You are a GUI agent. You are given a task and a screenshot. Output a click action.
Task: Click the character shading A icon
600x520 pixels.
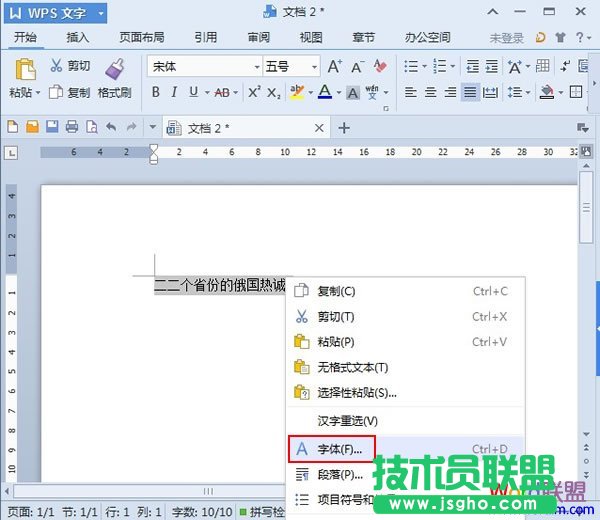point(353,93)
